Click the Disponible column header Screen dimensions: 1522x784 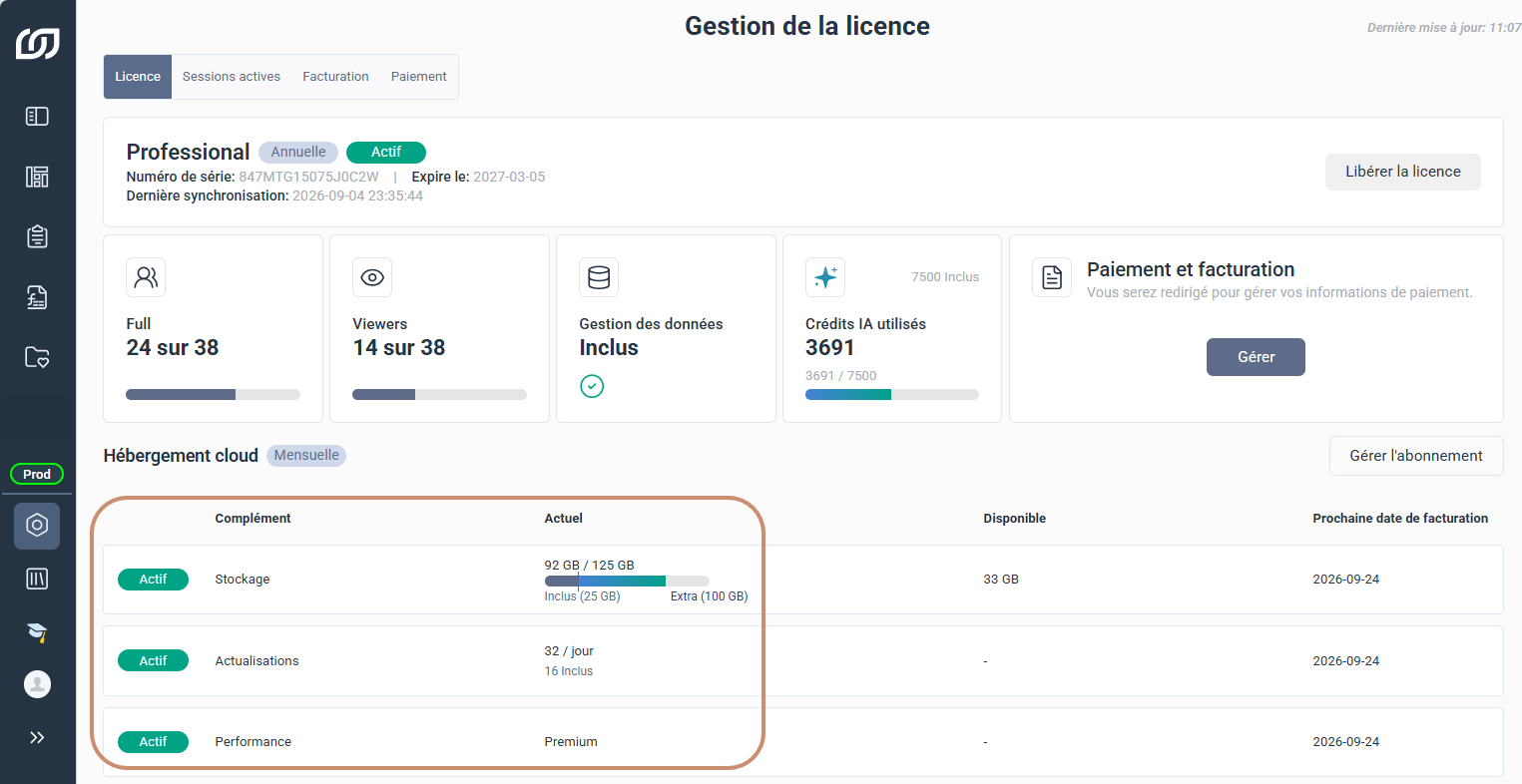1015,519
